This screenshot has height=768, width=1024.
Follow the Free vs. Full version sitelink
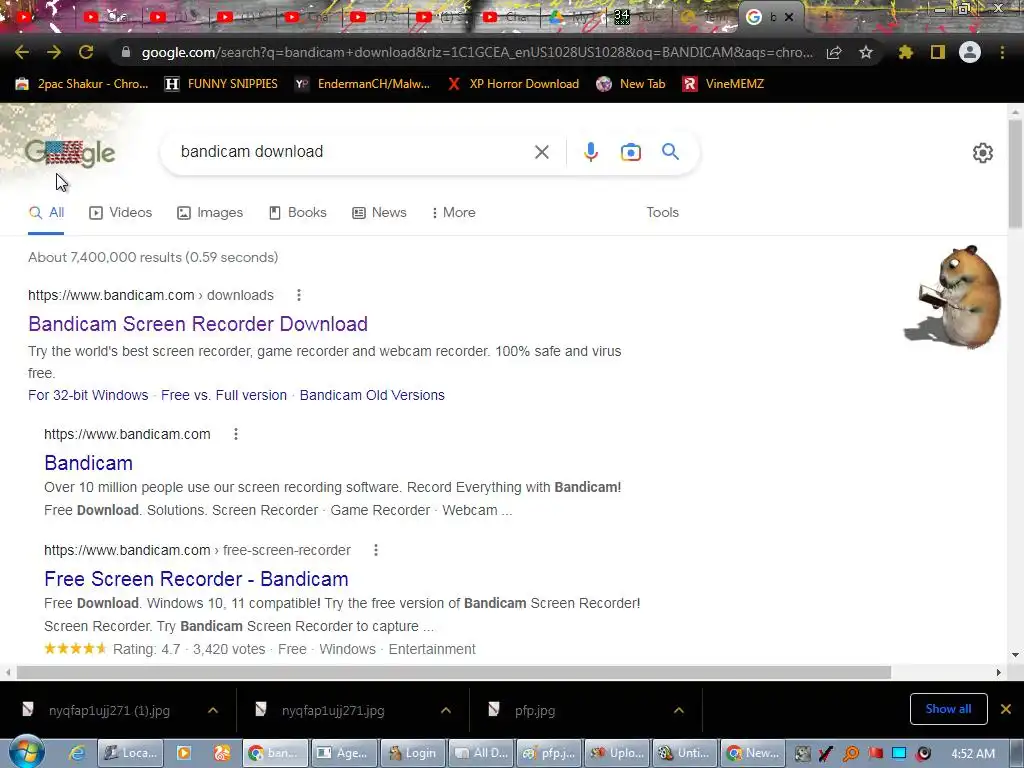click(x=224, y=395)
